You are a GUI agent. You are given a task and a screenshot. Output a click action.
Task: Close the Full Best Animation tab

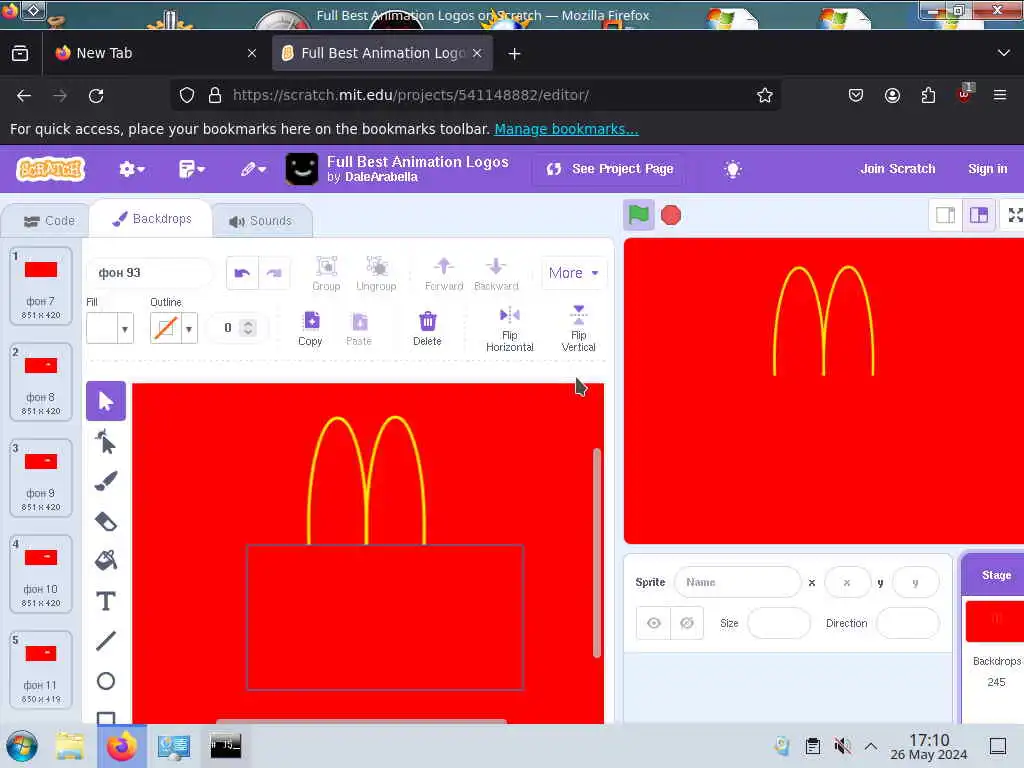(x=477, y=53)
